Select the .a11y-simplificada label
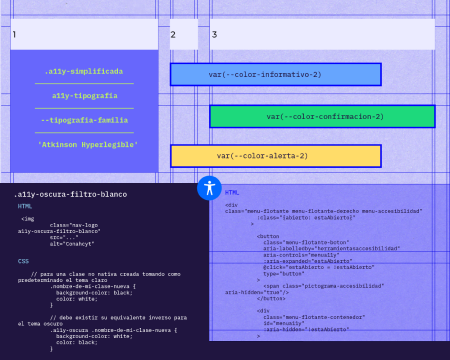Viewport: 450px width, 360px height. click(x=84, y=71)
